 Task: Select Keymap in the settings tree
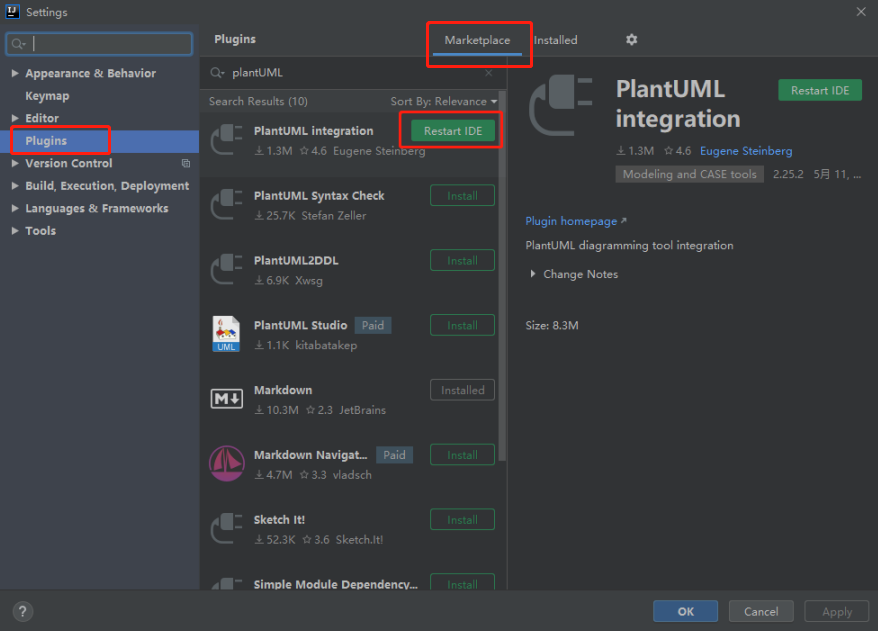point(47,96)
